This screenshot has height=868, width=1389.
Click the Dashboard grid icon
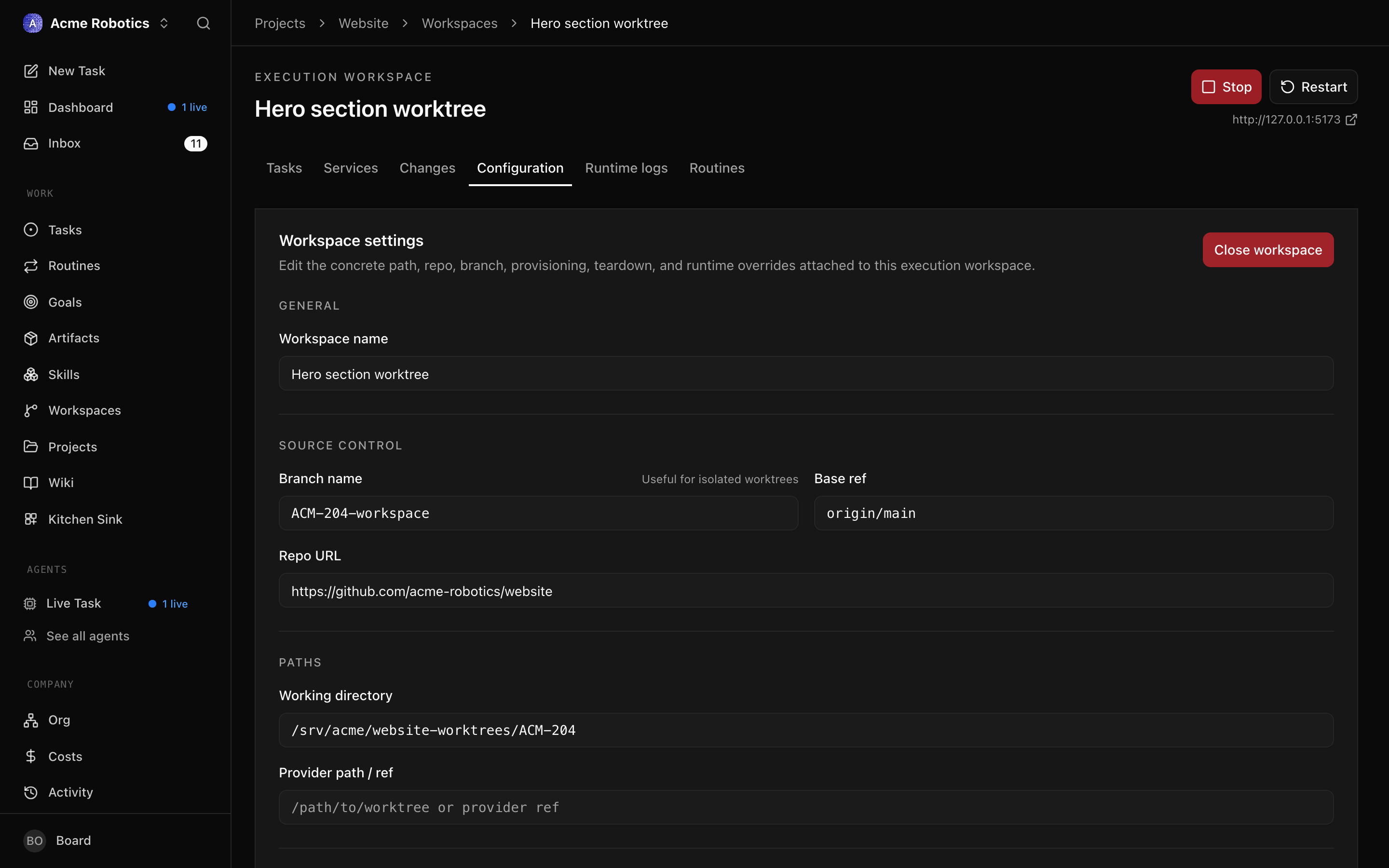point(31,108)
